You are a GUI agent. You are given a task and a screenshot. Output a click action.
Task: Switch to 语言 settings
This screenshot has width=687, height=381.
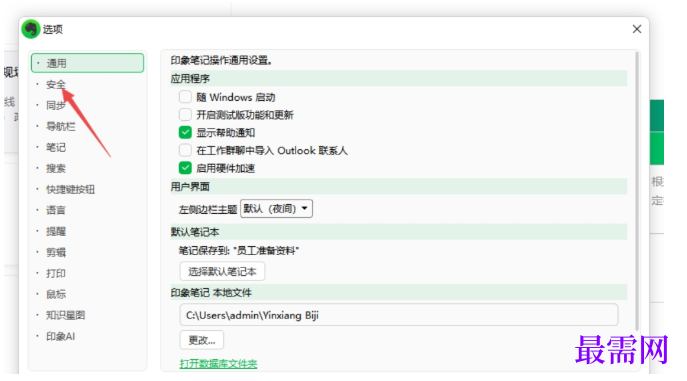(56, 210)
